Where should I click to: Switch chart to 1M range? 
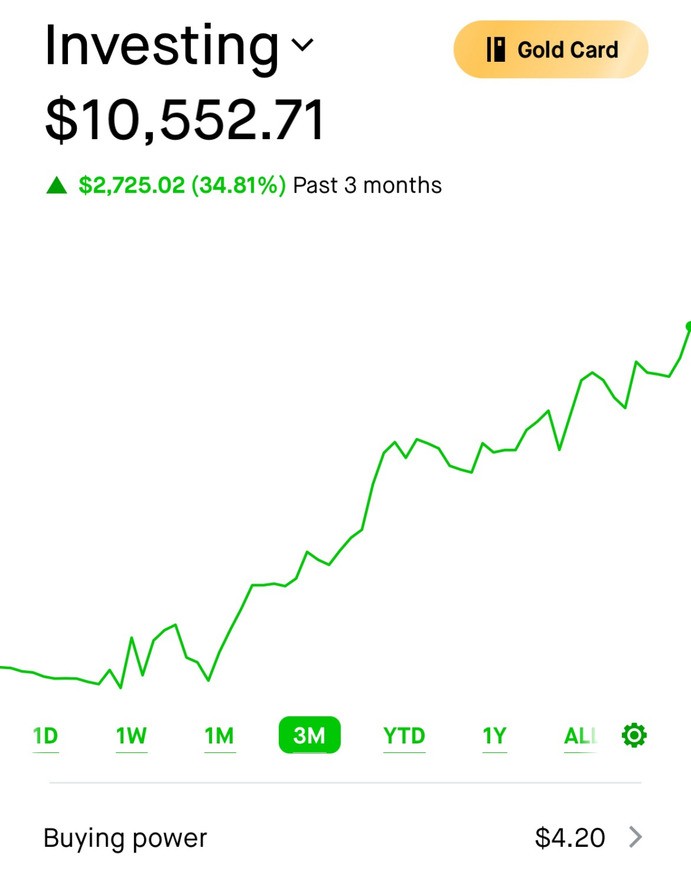click(x=220, y=736)
